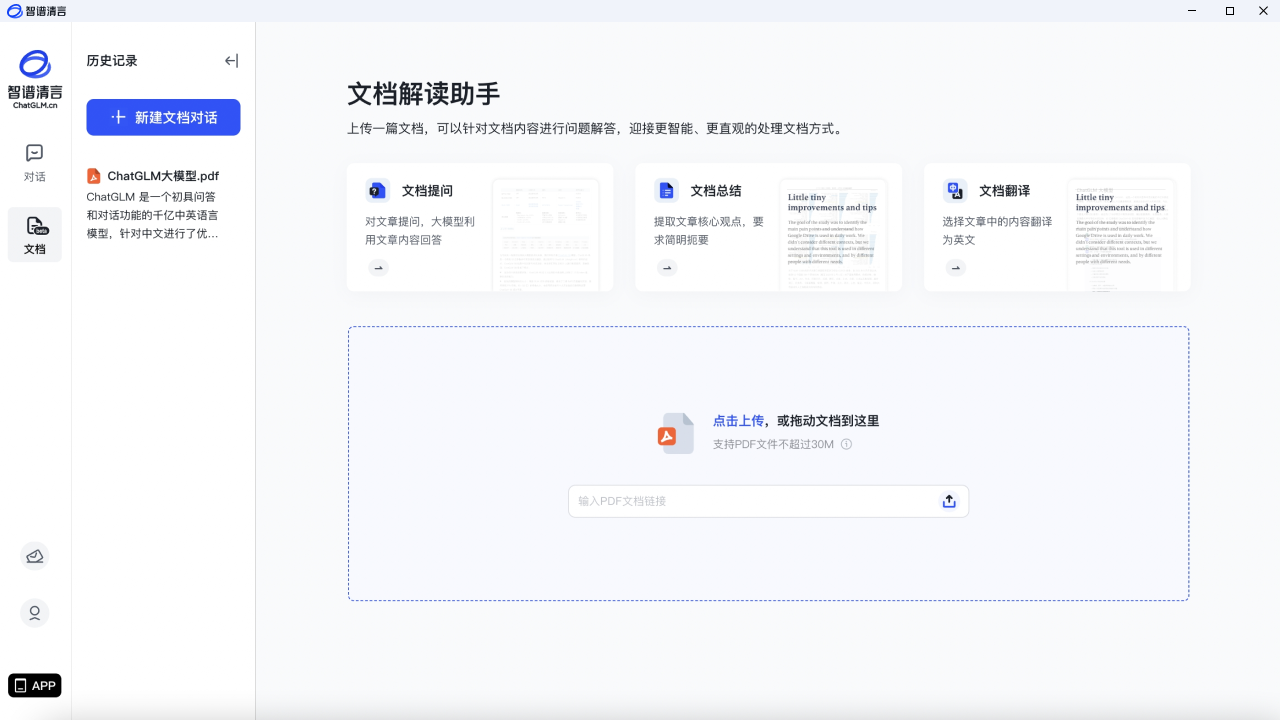This screenshot has height=720, width=1280.
Task: Open the APP download button
Action: (x=35, y=685)
